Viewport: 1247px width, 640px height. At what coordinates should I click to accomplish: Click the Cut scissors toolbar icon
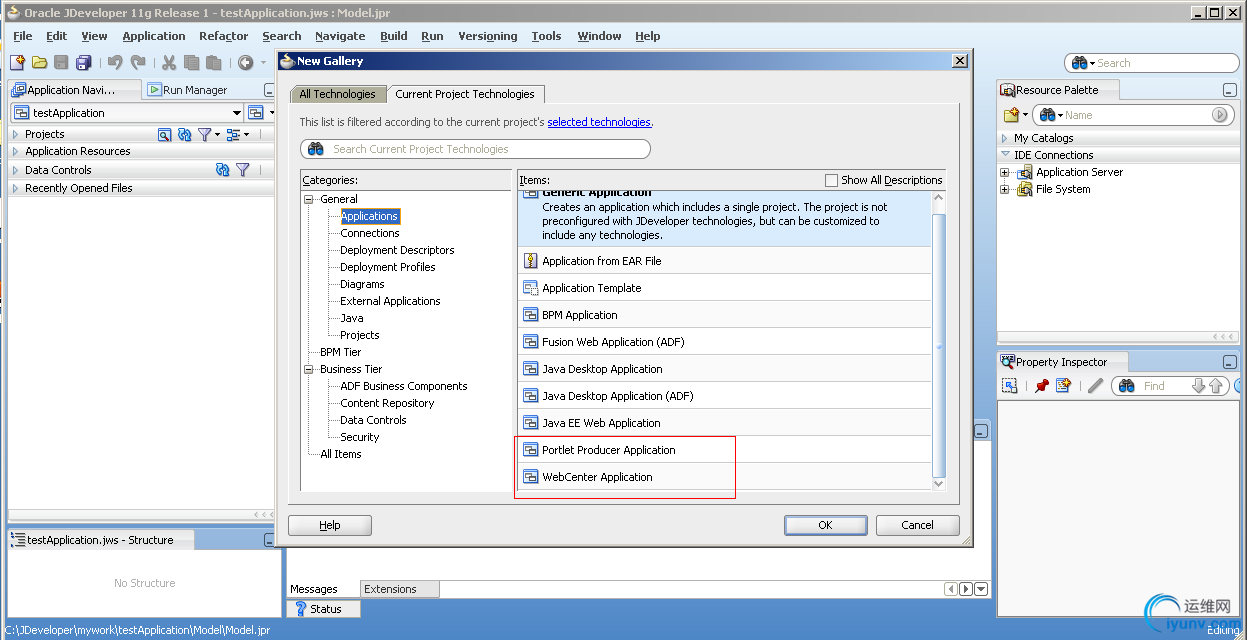[169, 63]
